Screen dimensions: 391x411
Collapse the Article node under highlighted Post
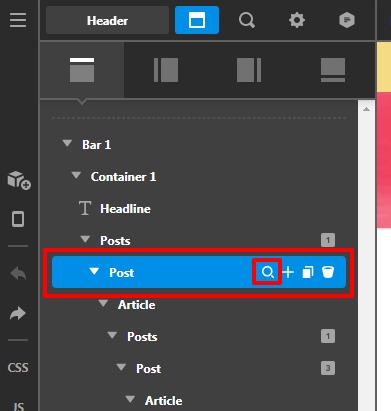click(103, 303)
